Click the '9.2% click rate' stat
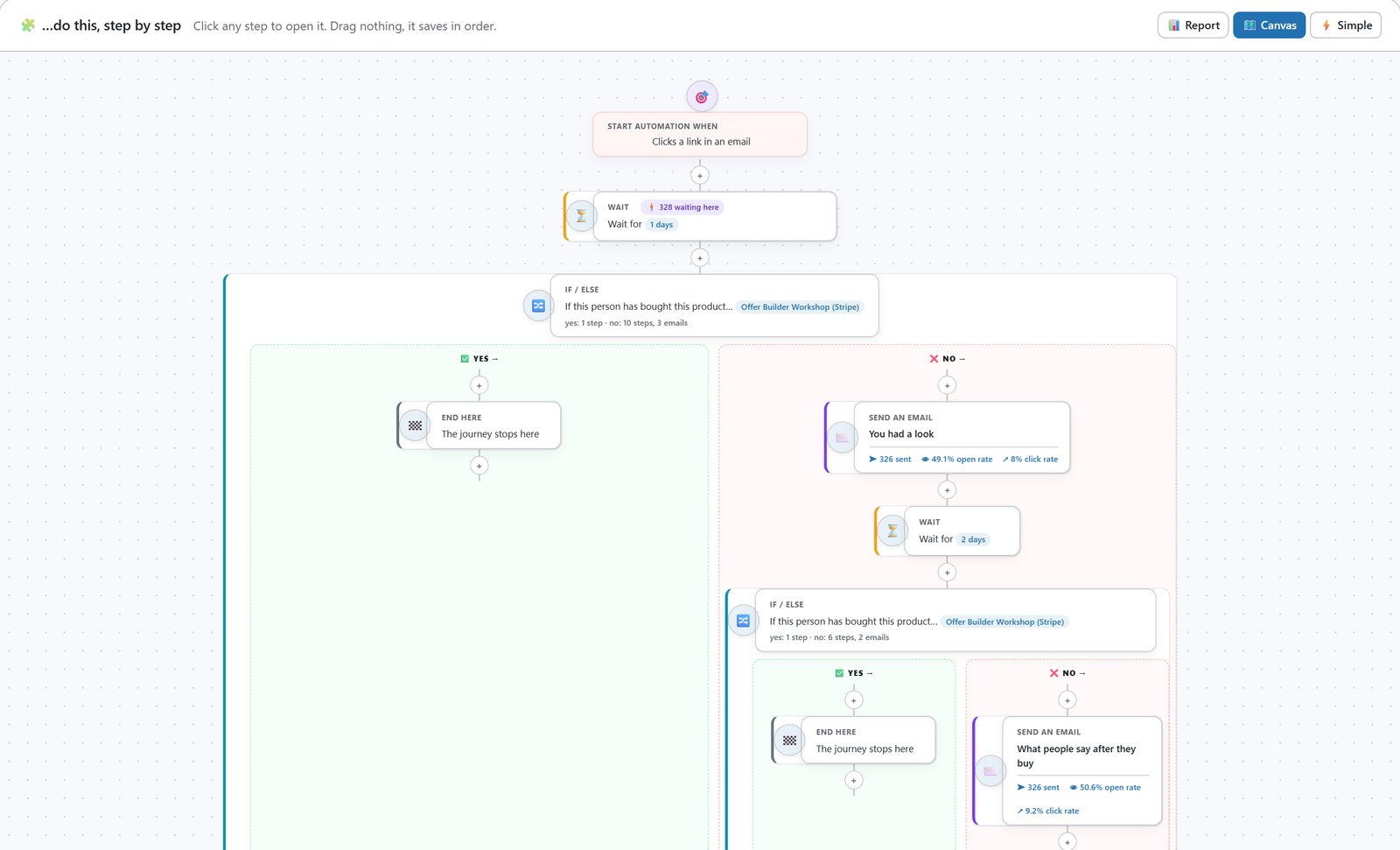 (x=1048, y=811)
